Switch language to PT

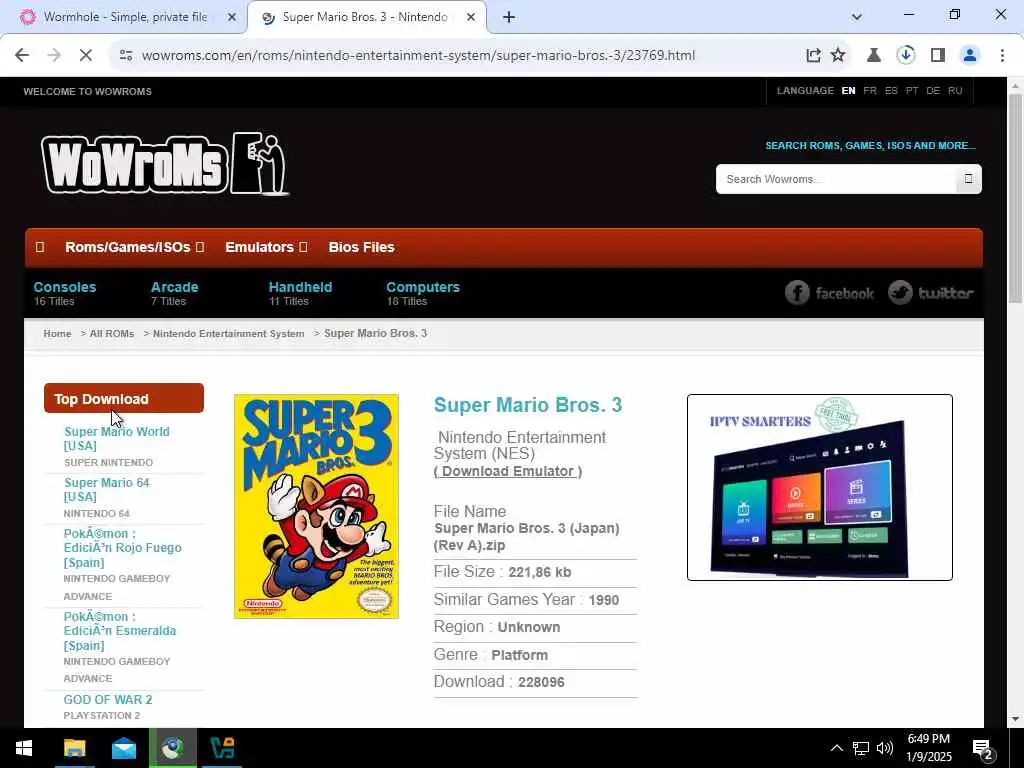[912, 91]
